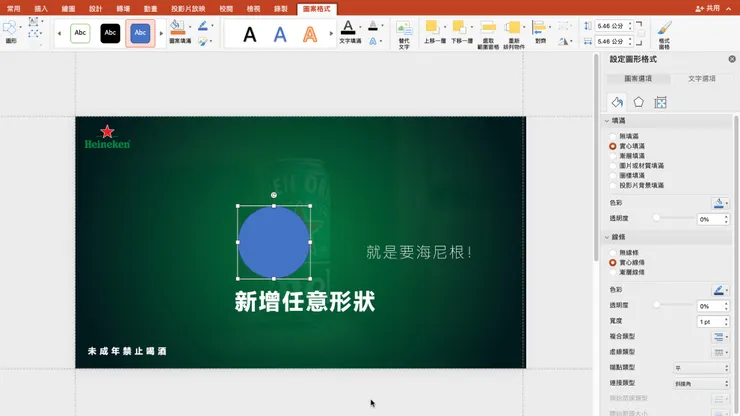Open the 動畫 Animations ribbon tab
The height and width of the screenshot is (416, 740).
151,8
